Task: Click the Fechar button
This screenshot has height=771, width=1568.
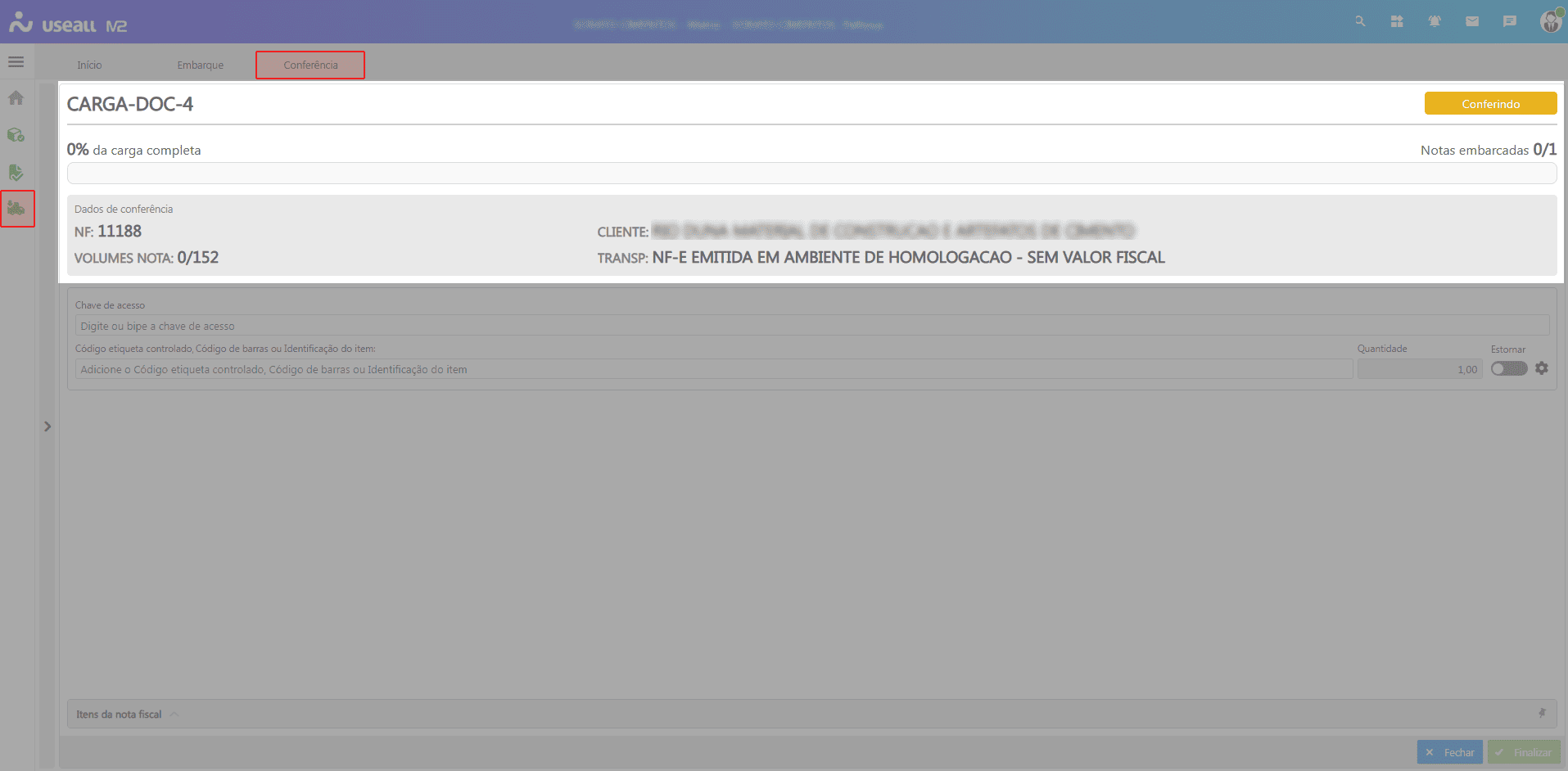Action: coord(1449,752)
